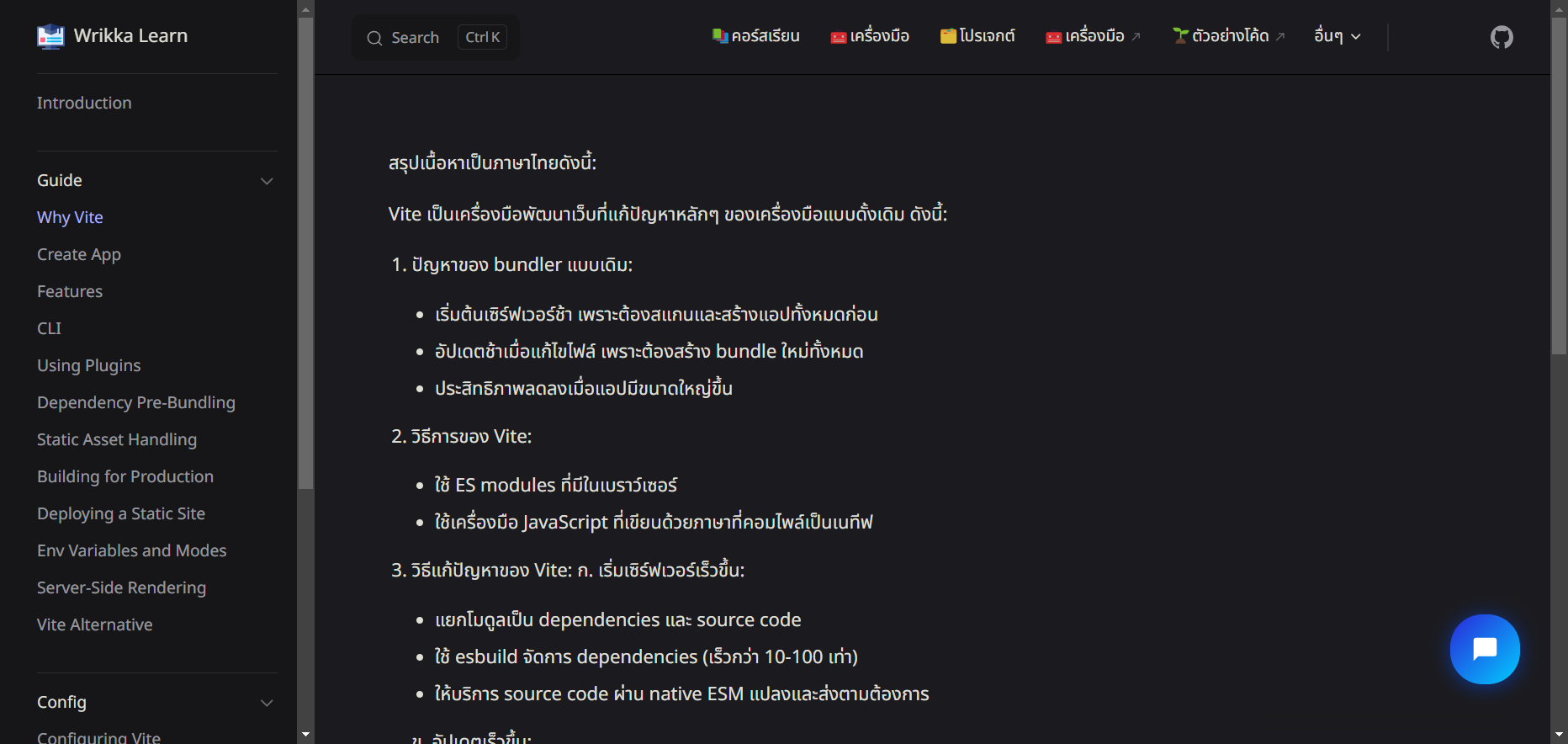The height and width of the screenshot is (744, 1568).
Task: Open the Using Plugins sidebar link
Action: (88, 365)
